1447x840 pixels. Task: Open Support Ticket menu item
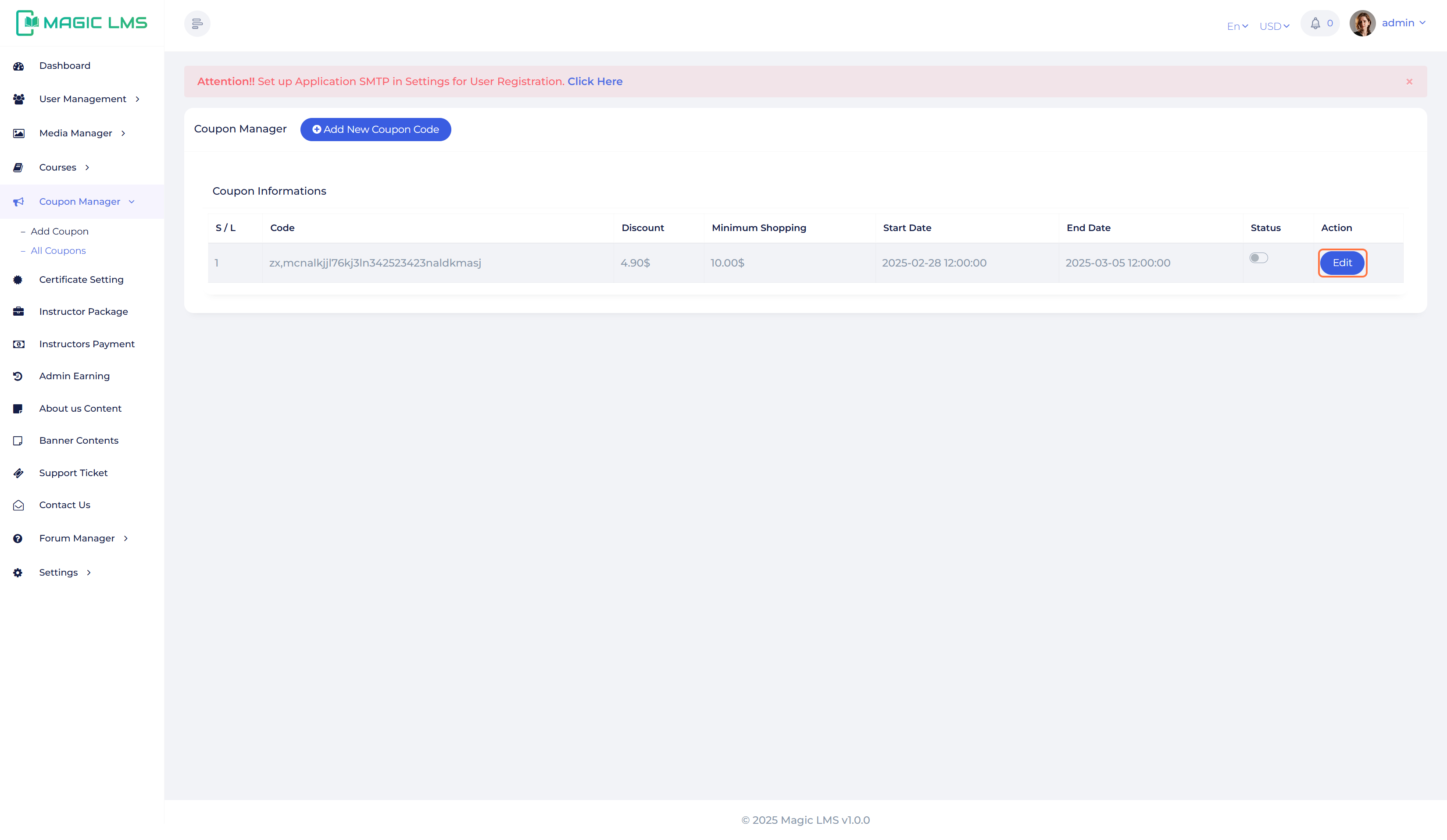tap(74, 473)
